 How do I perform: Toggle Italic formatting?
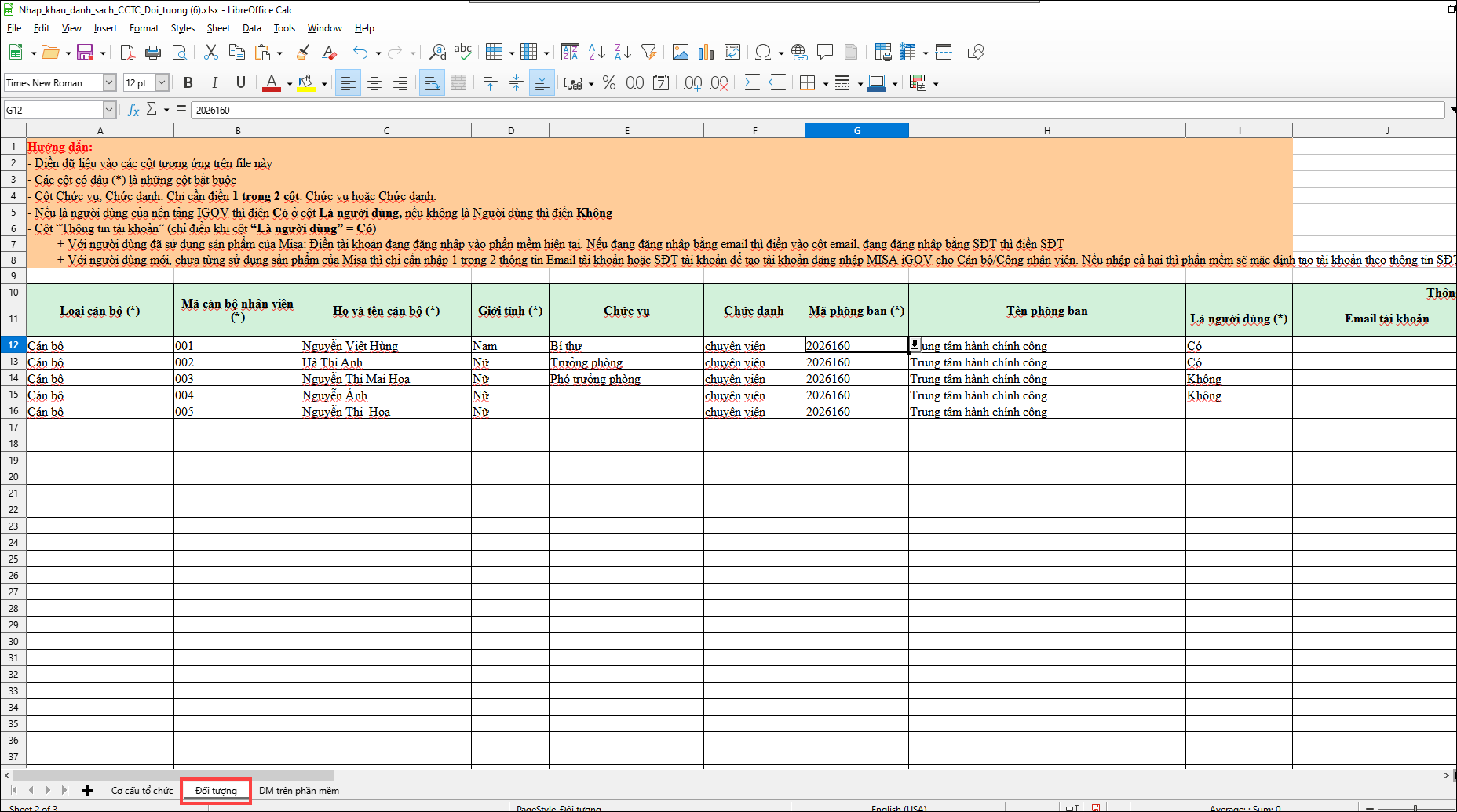click(x=214, y=83)
